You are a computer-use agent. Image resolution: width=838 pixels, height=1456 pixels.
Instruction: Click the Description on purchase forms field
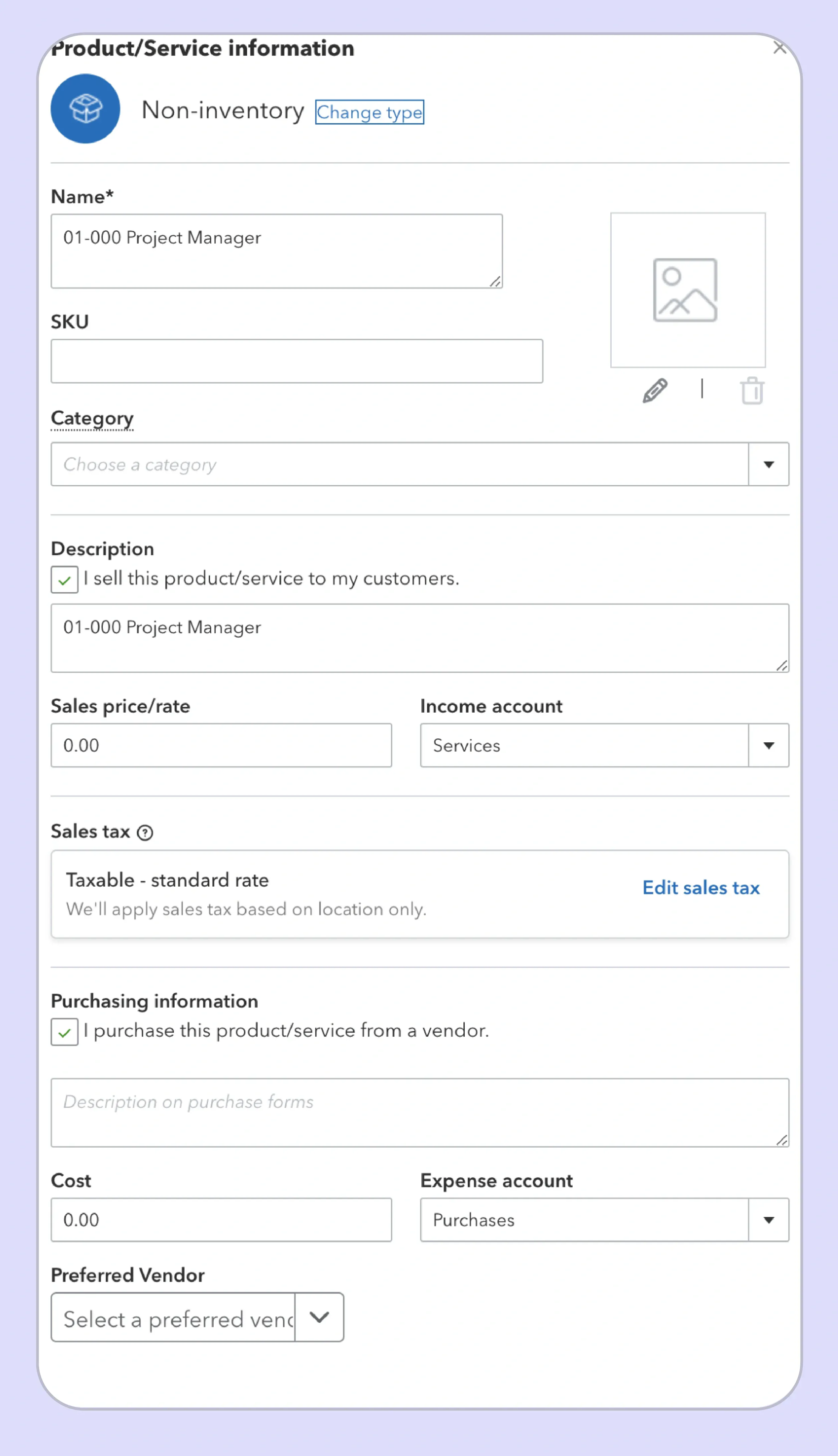tap(420, 1113)
